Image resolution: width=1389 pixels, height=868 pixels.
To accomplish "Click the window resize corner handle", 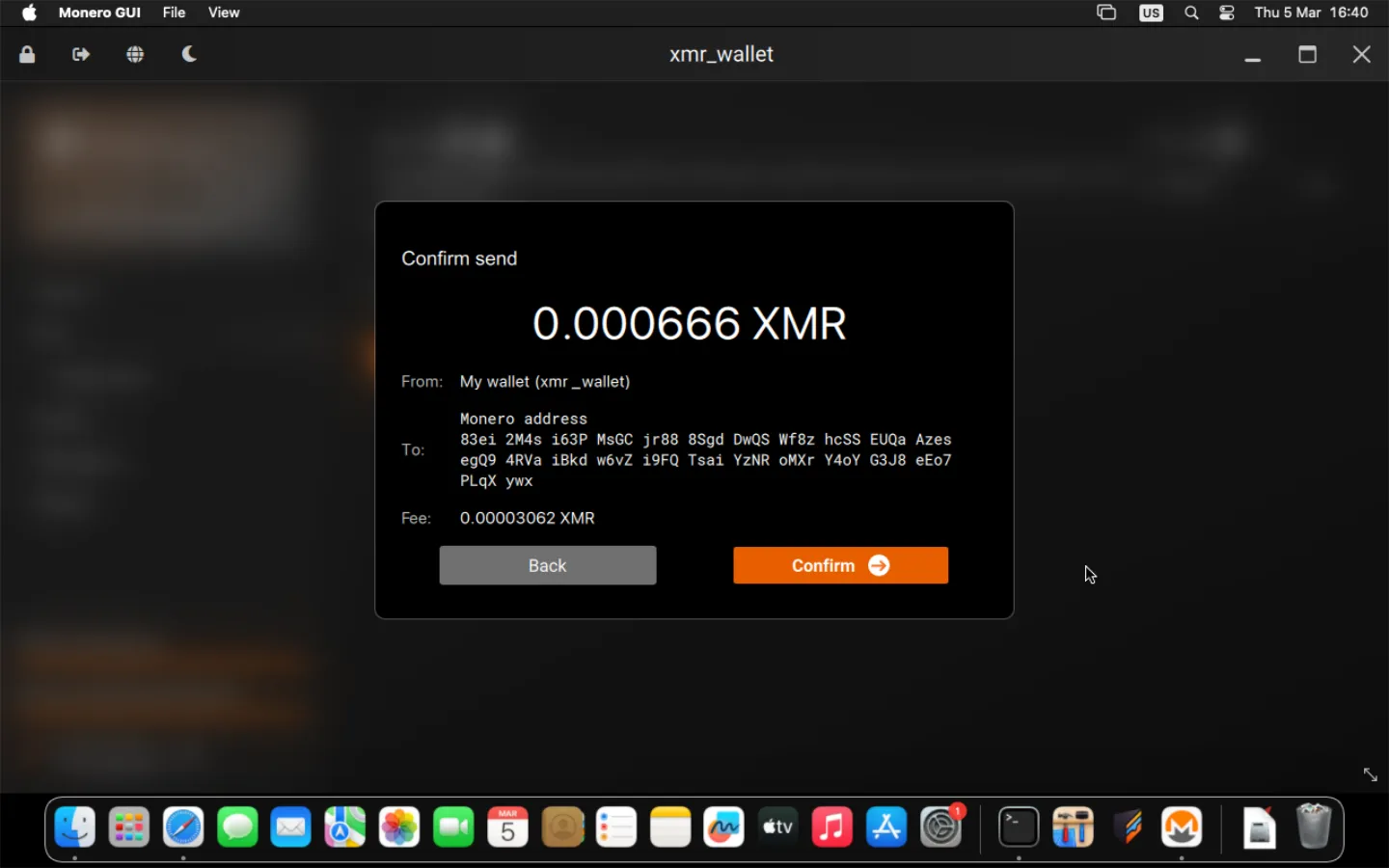I will 1370,774.
